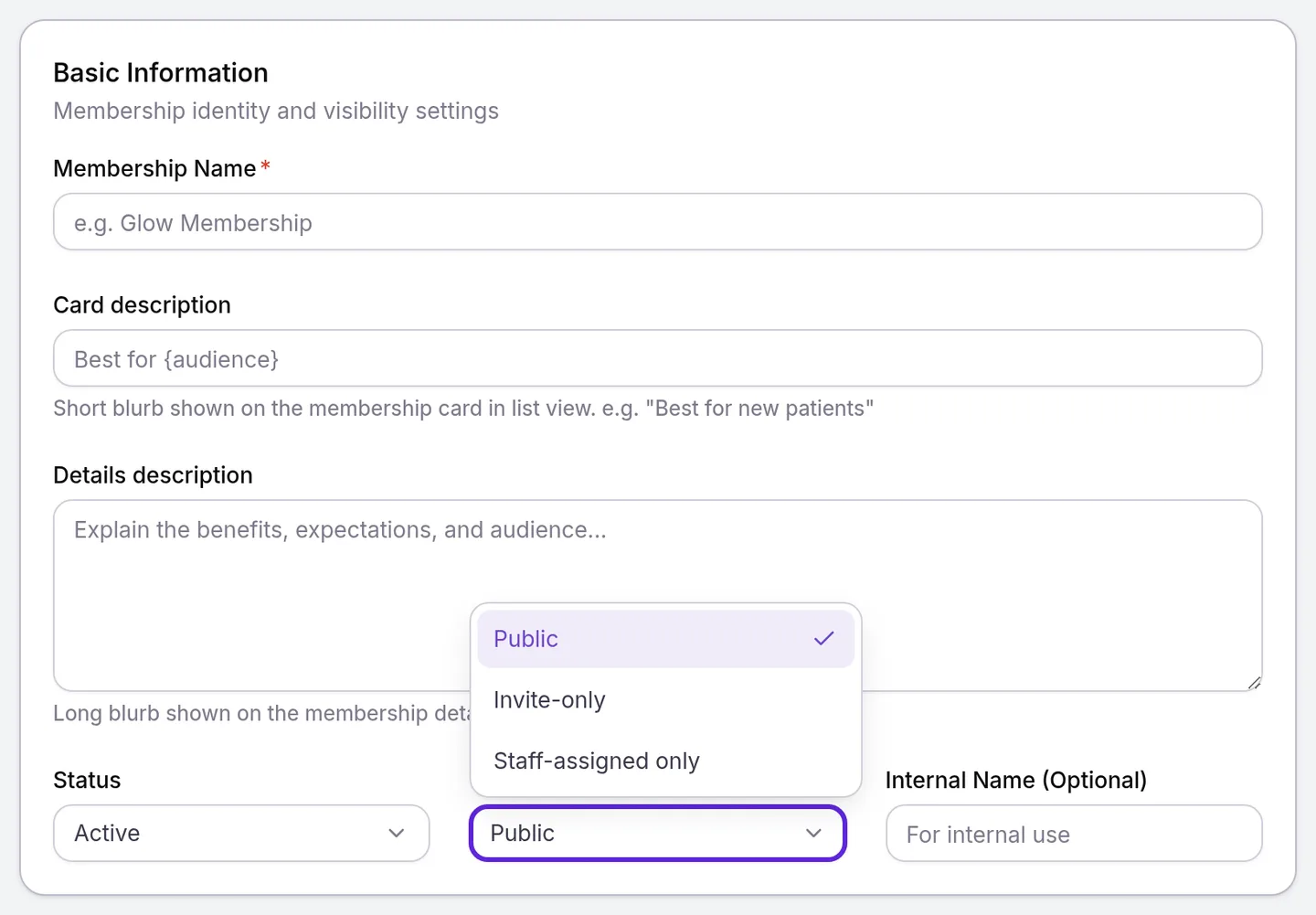Click the Internal Name input field
Viewport: 1316px width, 915px height.
click(x=1074, y=833)
